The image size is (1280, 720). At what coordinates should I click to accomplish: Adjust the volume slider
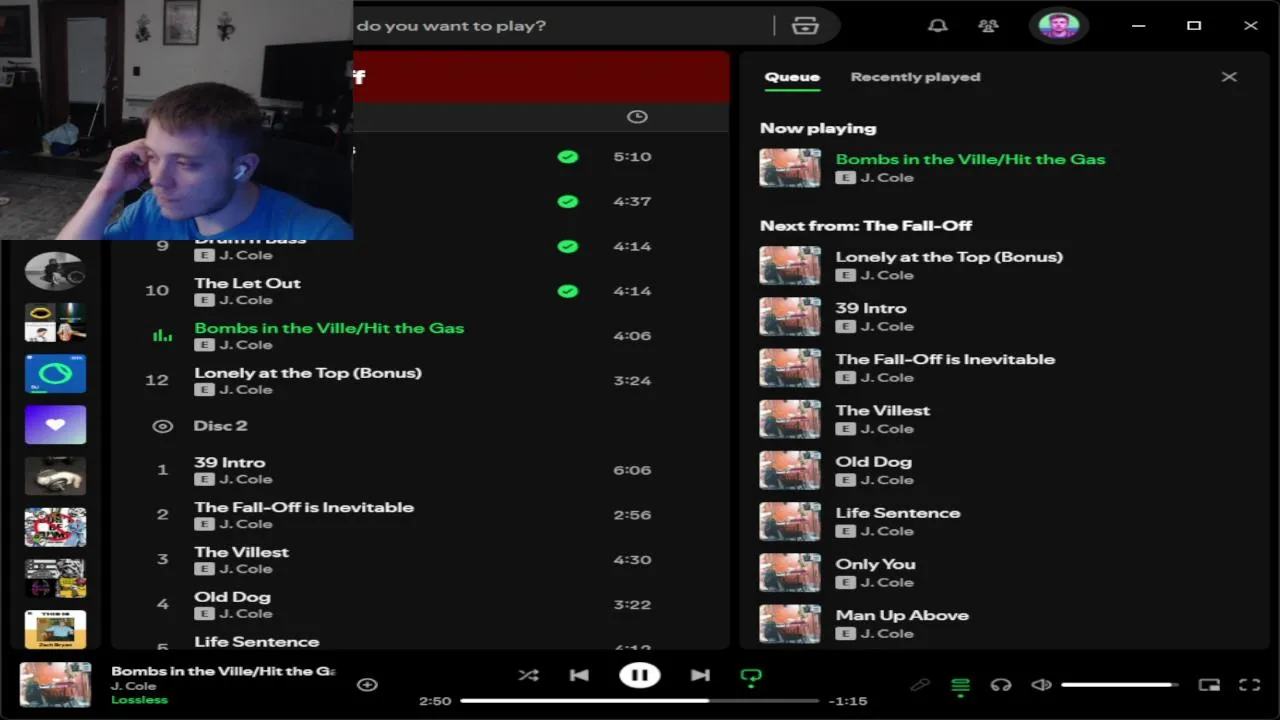pyautogui.click(x=1120, y=685)
